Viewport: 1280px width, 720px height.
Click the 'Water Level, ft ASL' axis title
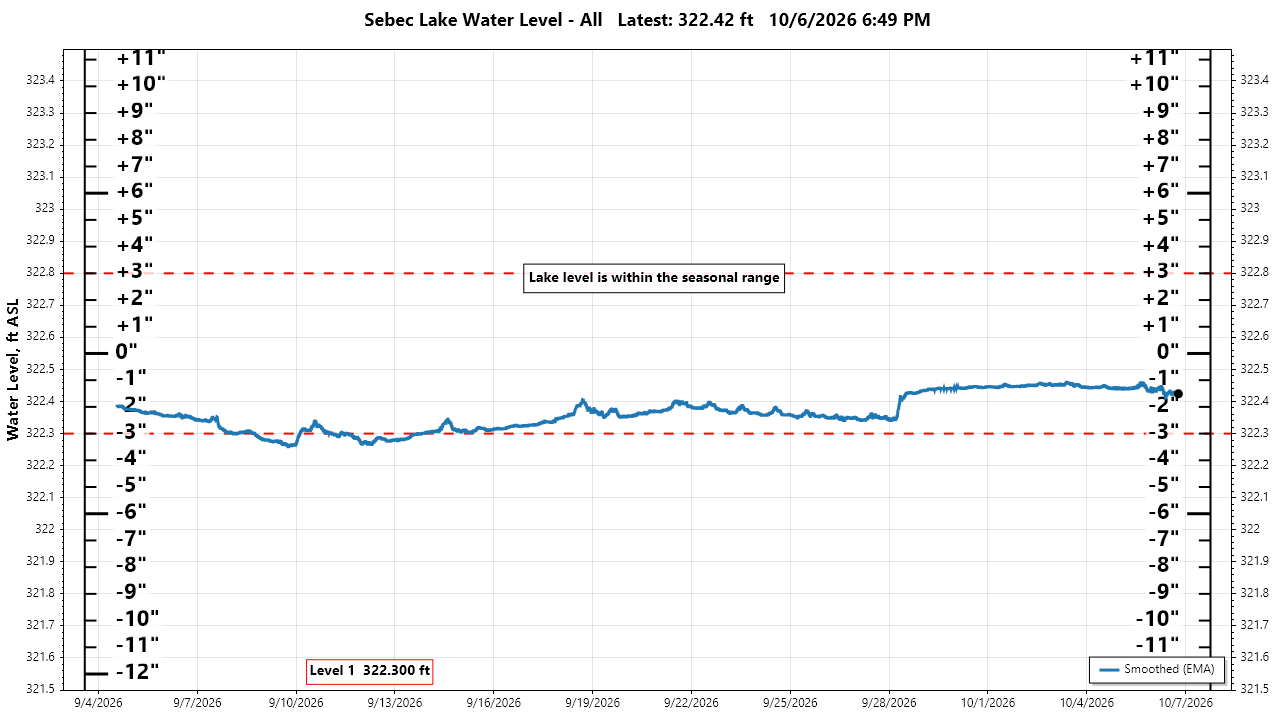click(13, 369)
